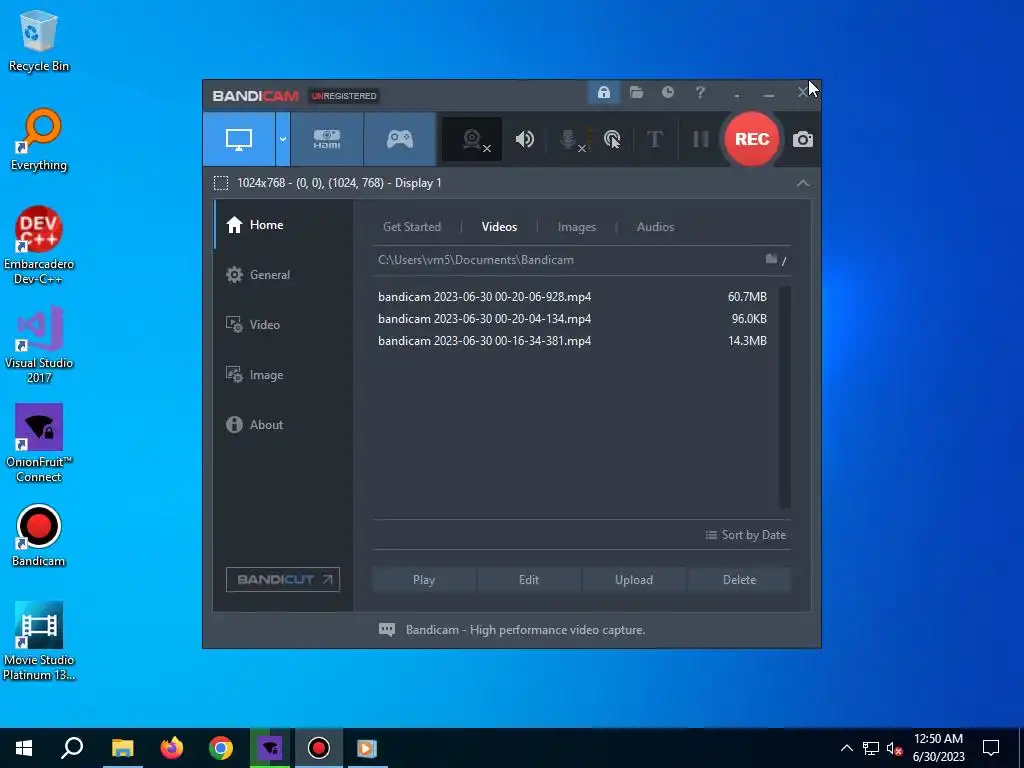Image resolution: width=1024 pixels, height=768 pixels.
Task: Click the chat bubble message icon
Action: pos(387,630)
